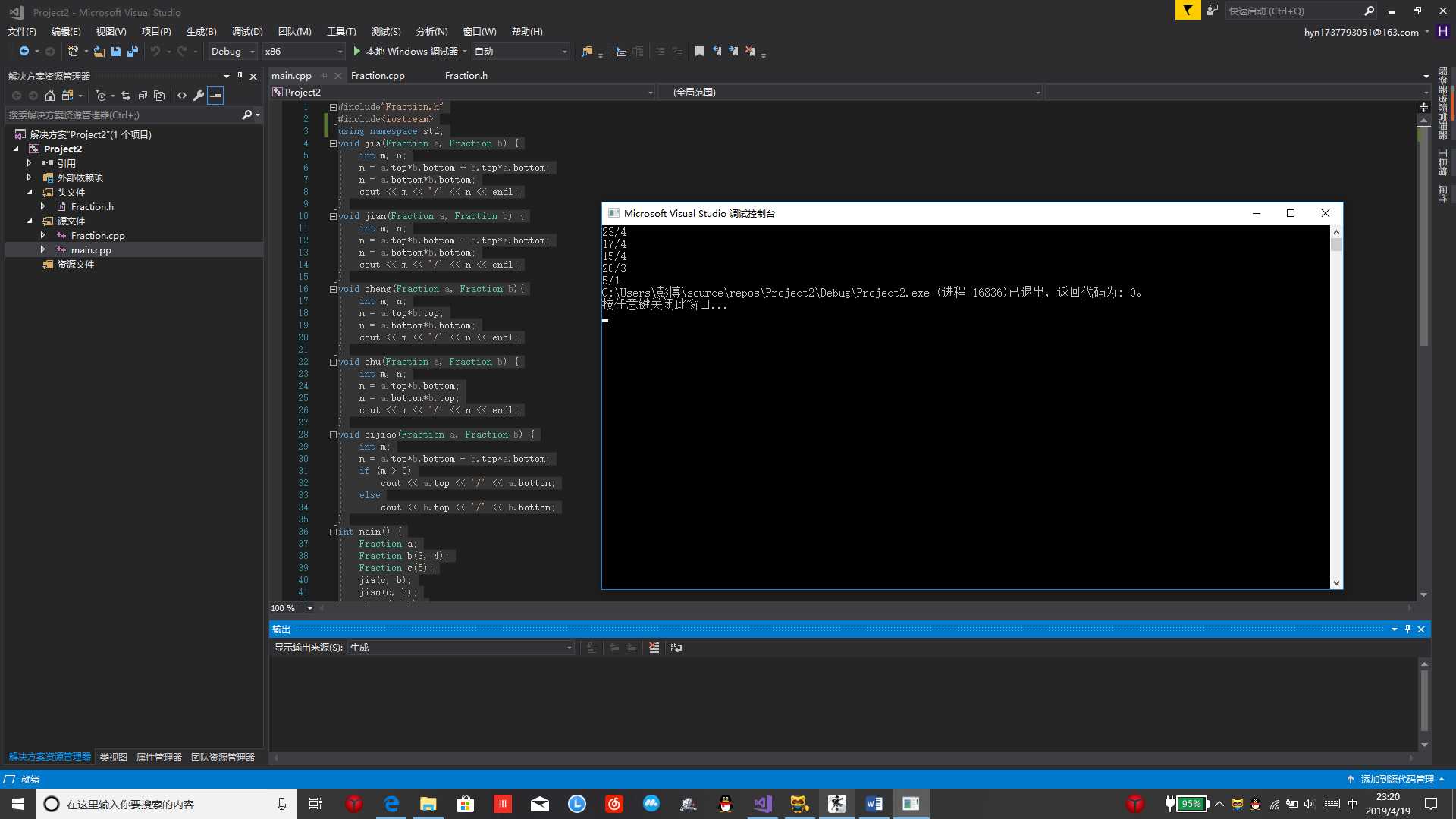
Task: Switch to the Fraction.cpp tab
Action: 378,76
